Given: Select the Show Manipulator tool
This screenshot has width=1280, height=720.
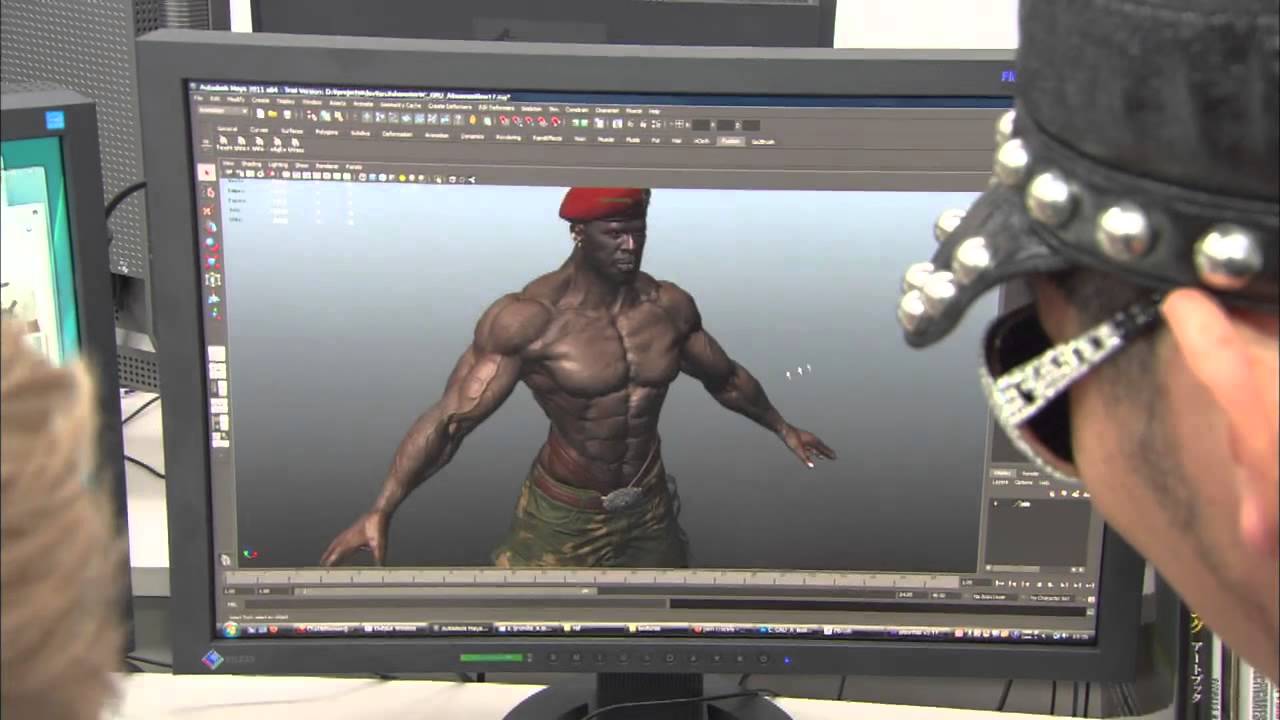Looking at the screenshot, I should point(214,315).
